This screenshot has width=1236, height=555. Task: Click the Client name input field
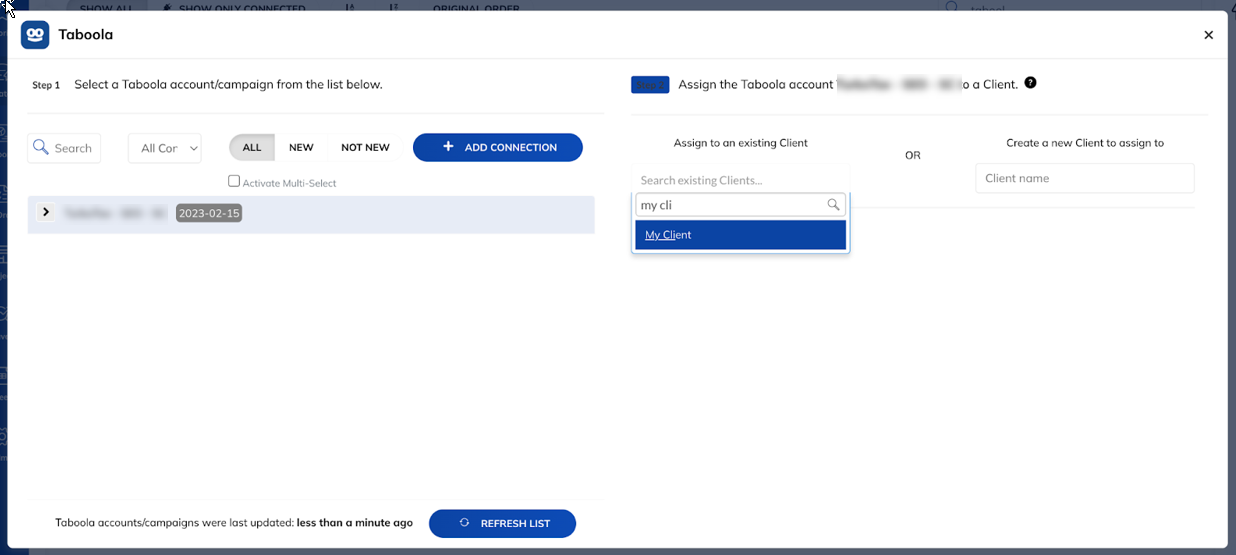point(1085,178)
